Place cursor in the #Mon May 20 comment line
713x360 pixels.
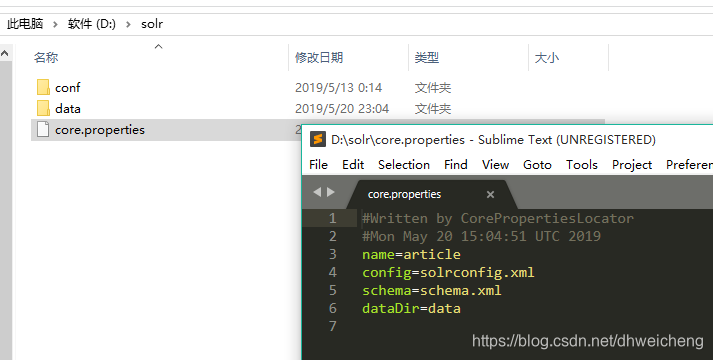(x=482, y=236)
